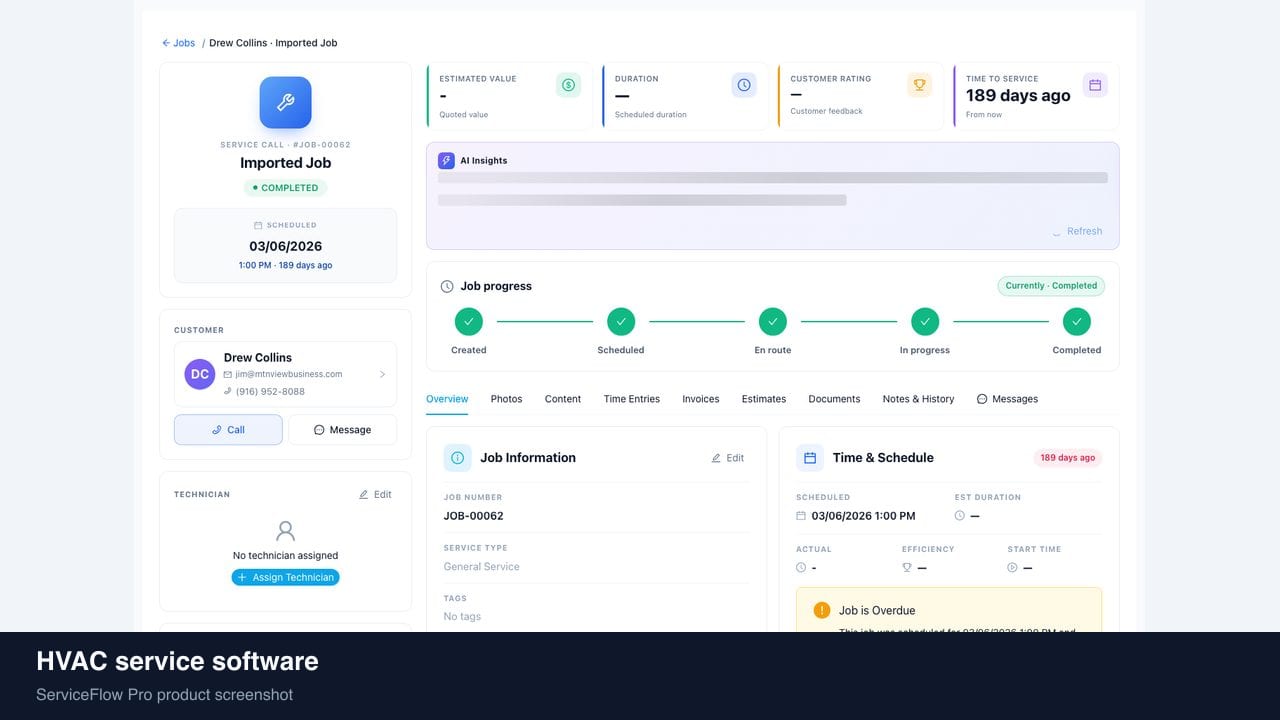This screenshot has width=1280, height=720.
Task: Click the Created step checkmark
Action: (469, 322)
